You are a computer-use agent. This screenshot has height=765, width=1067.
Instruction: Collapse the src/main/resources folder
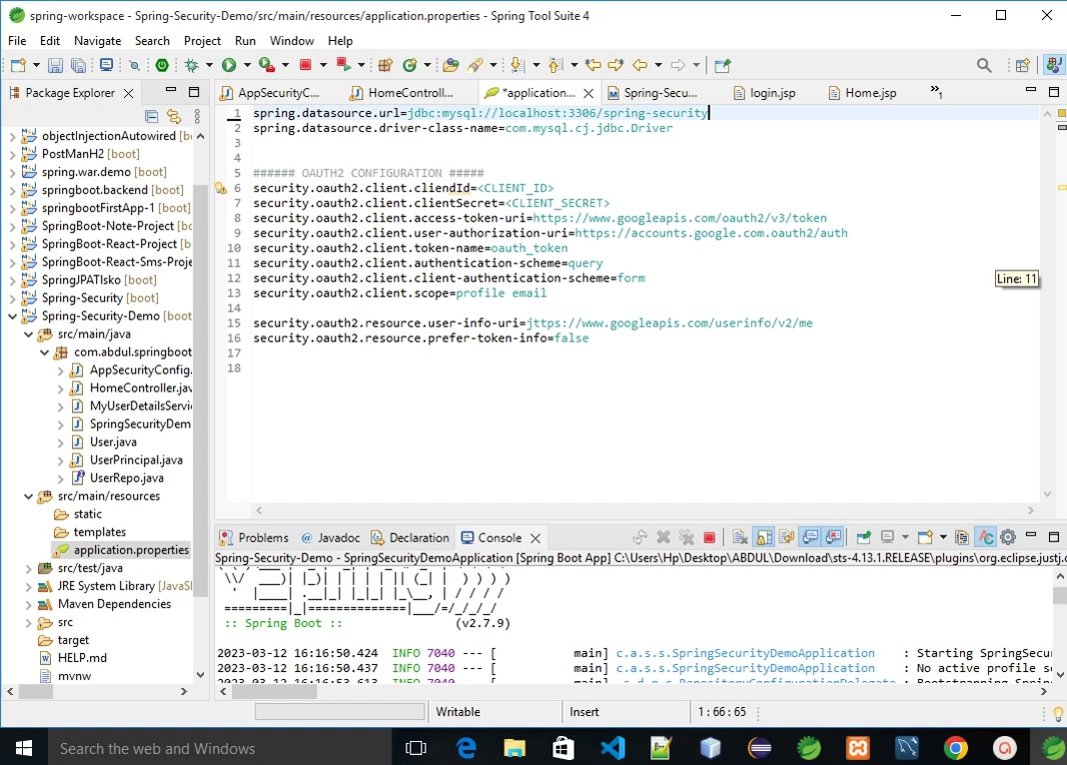29,497
